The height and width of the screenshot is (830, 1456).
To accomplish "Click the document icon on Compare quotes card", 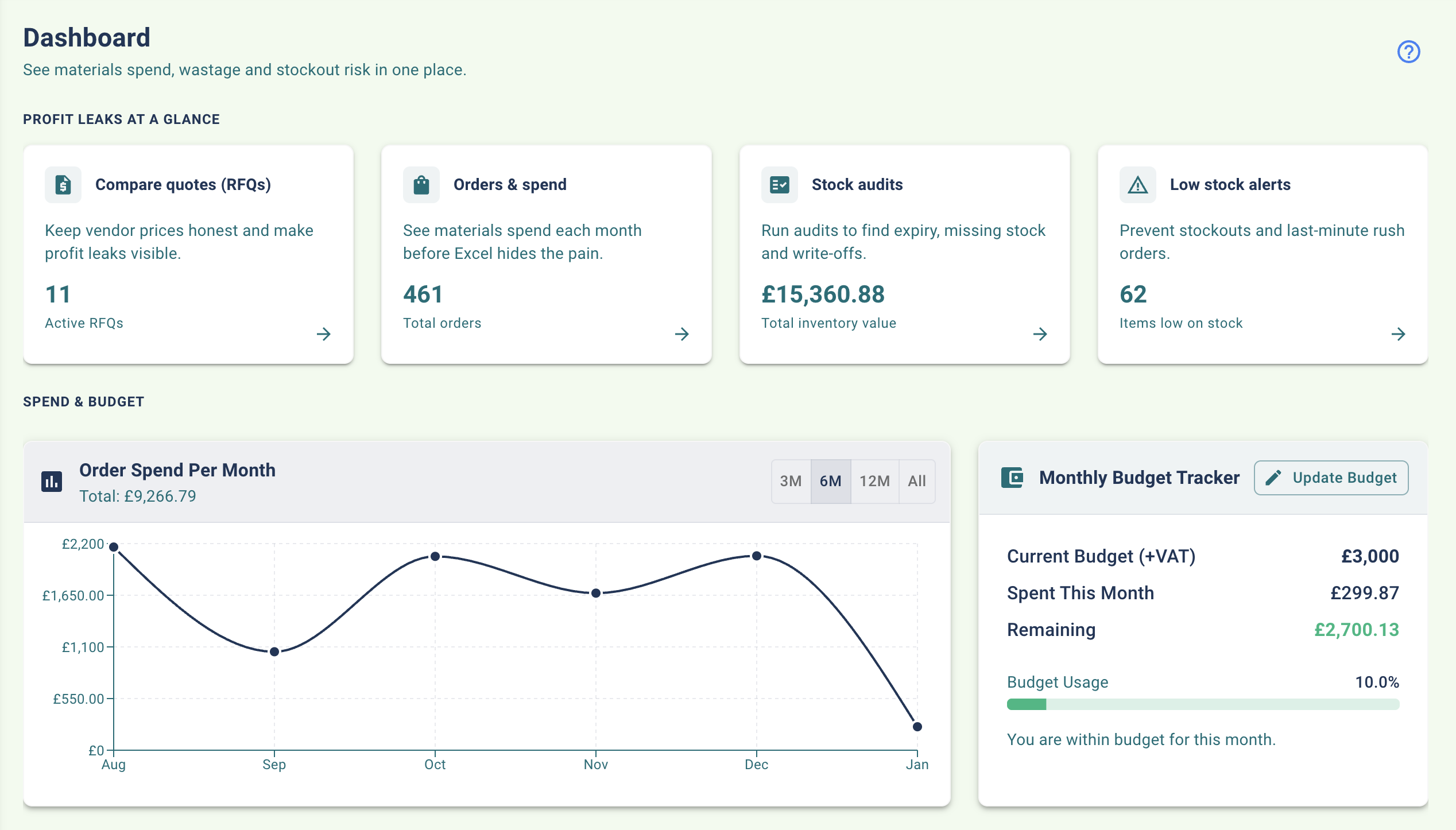I will tap(63, 185).
